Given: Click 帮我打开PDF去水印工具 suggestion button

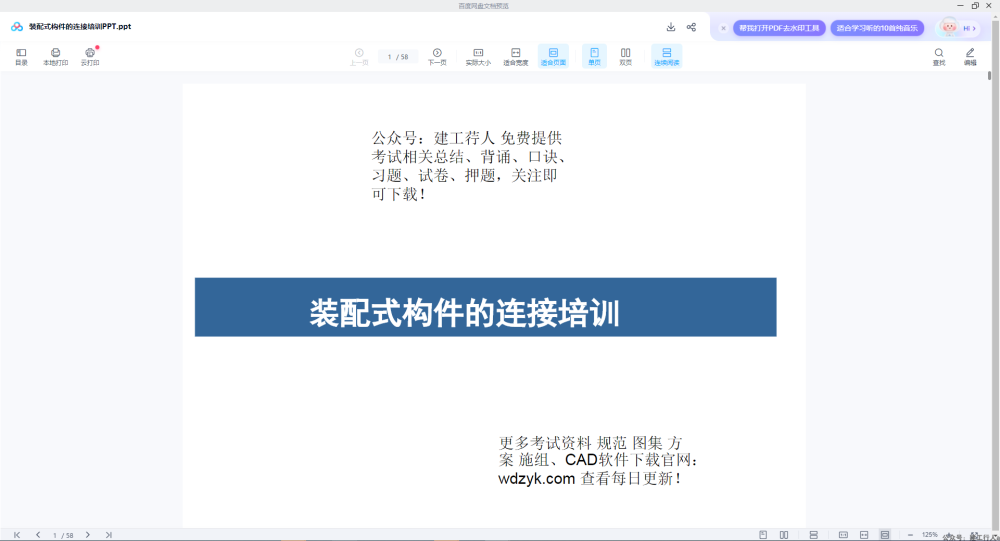Looking at the screenshot, I should click(x=779, y=28).
